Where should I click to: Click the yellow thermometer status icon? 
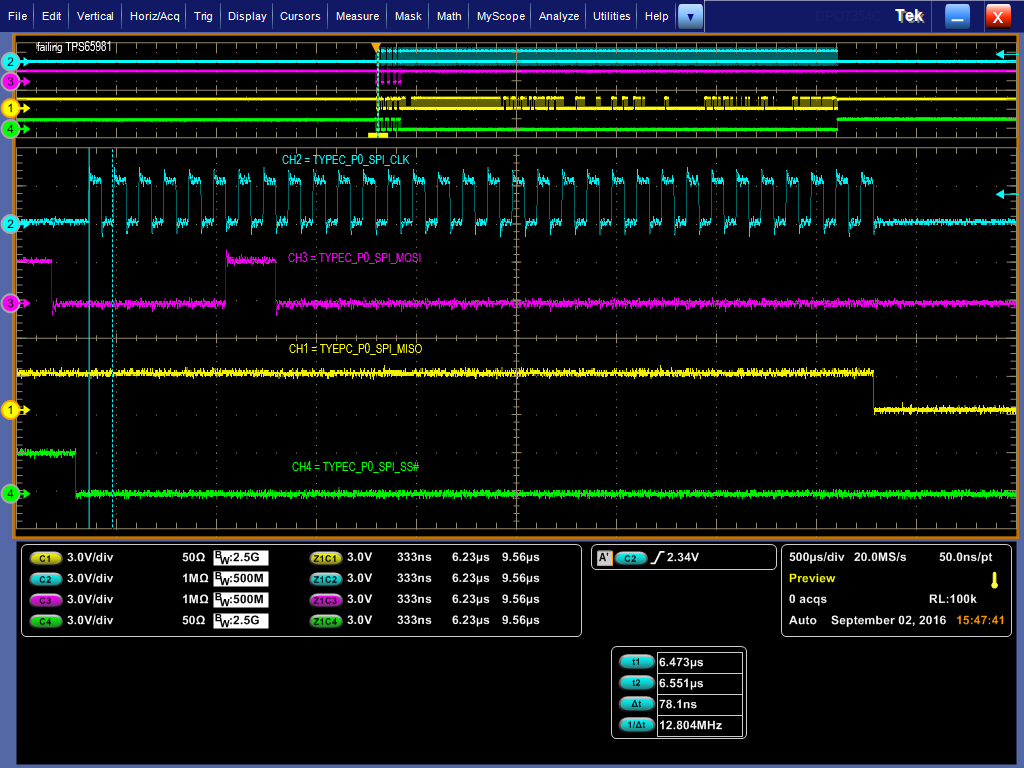993,580
